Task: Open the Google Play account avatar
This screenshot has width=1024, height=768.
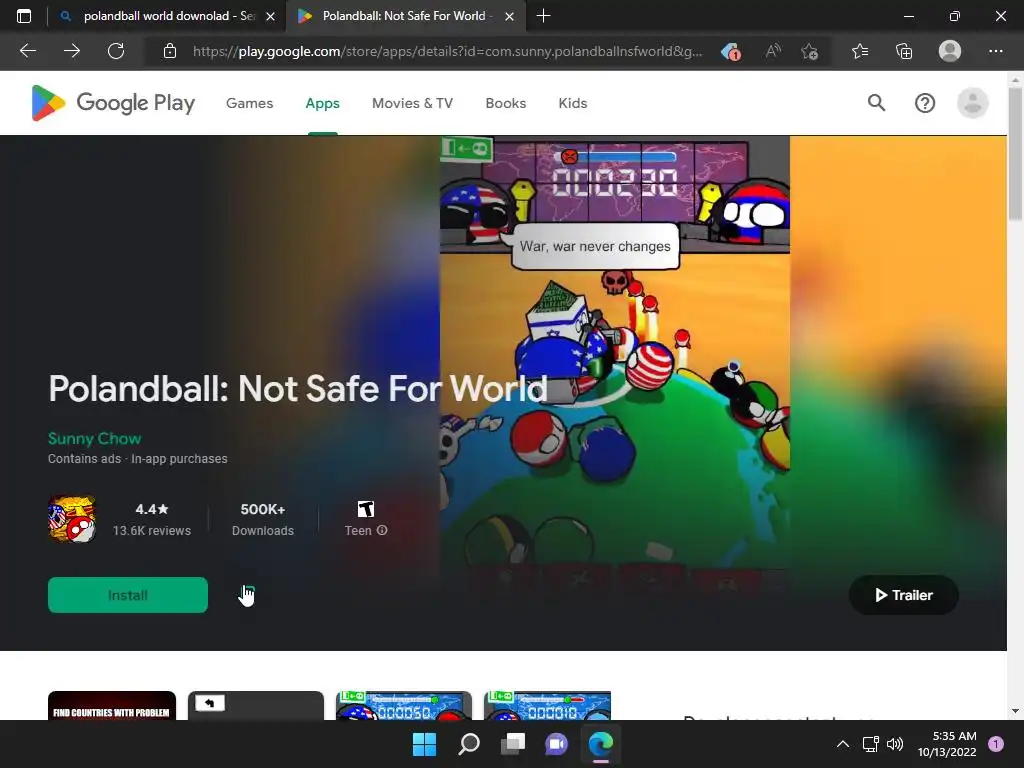Action: point(972,103)
